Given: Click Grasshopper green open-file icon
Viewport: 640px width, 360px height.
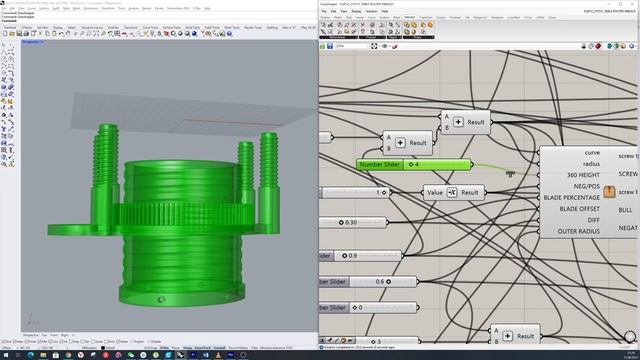Looking at the screenshot, I should [x=322, y=46].
